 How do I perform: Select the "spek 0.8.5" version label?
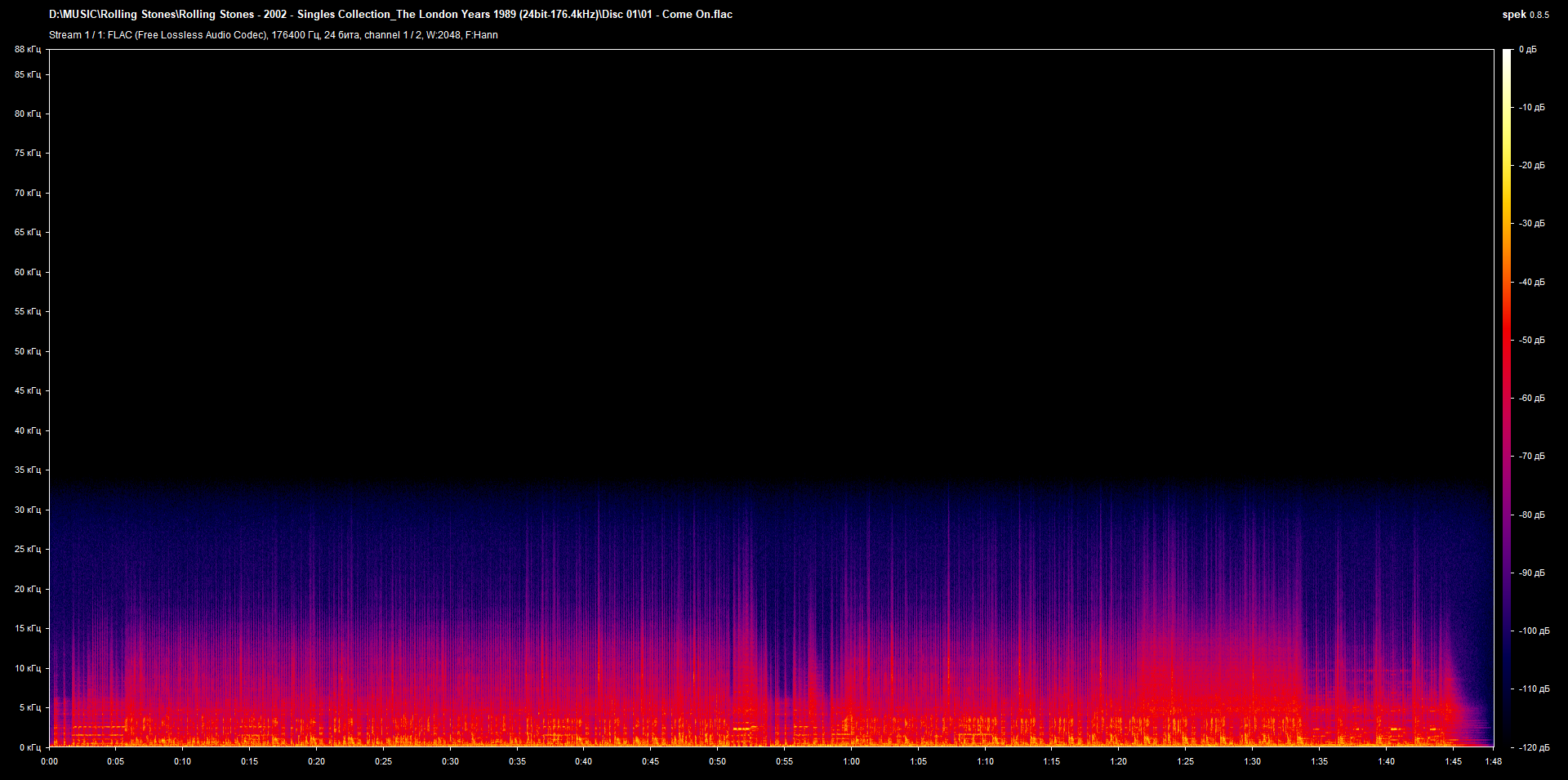(x=1526, y=14)
